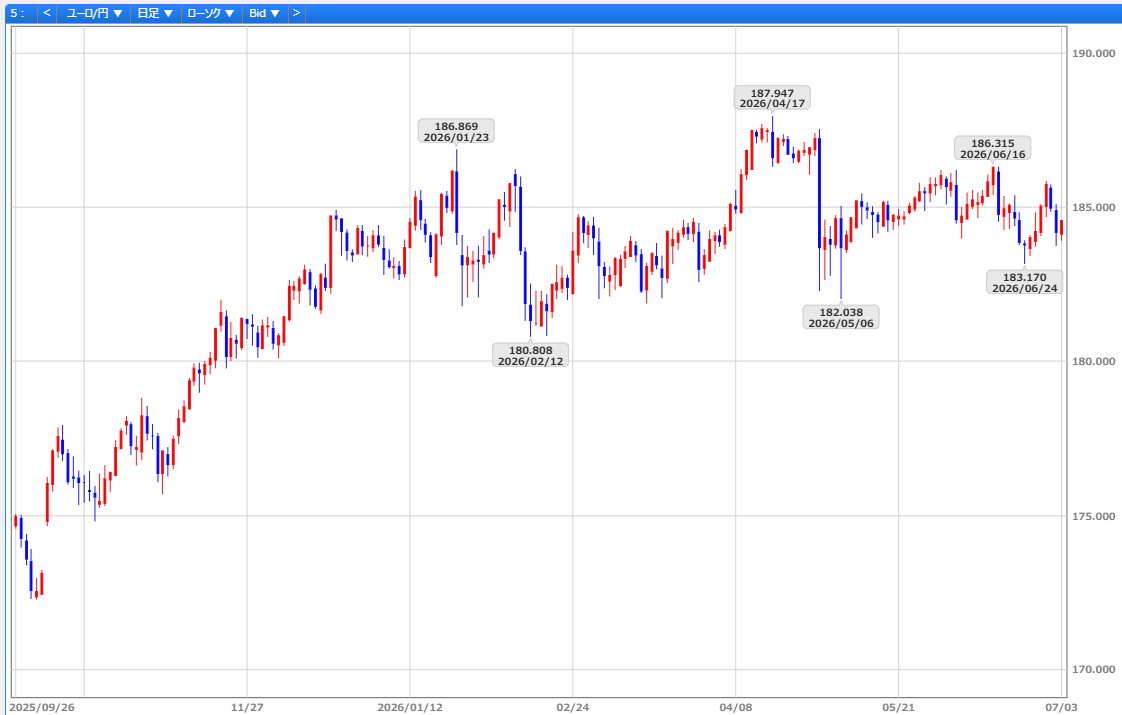Click the 04/08 date axis label
Viewport: 1122px width, 715px height.
tap(736, 707)
